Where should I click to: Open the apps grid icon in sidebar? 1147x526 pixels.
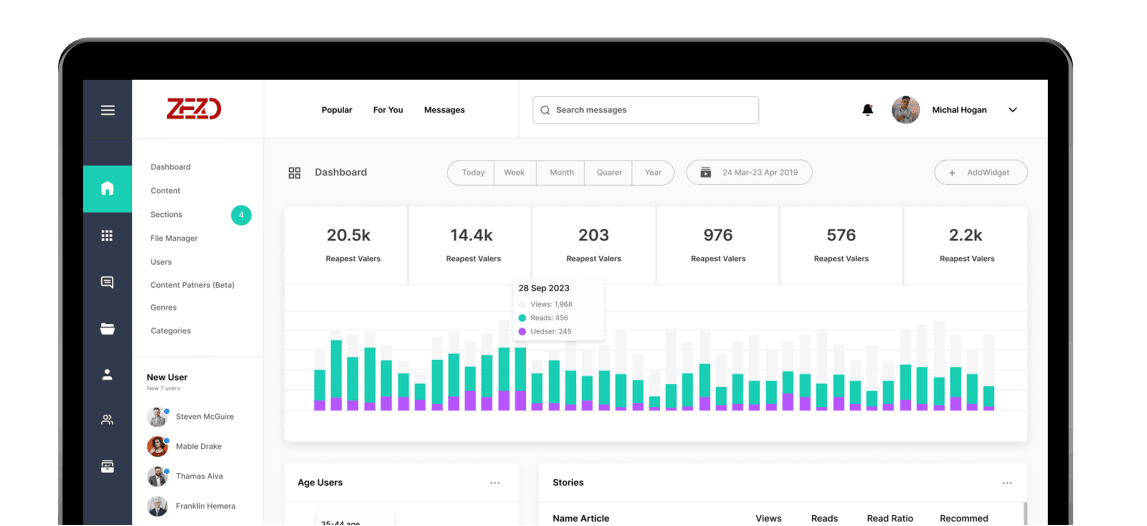(x=107, y=236)
